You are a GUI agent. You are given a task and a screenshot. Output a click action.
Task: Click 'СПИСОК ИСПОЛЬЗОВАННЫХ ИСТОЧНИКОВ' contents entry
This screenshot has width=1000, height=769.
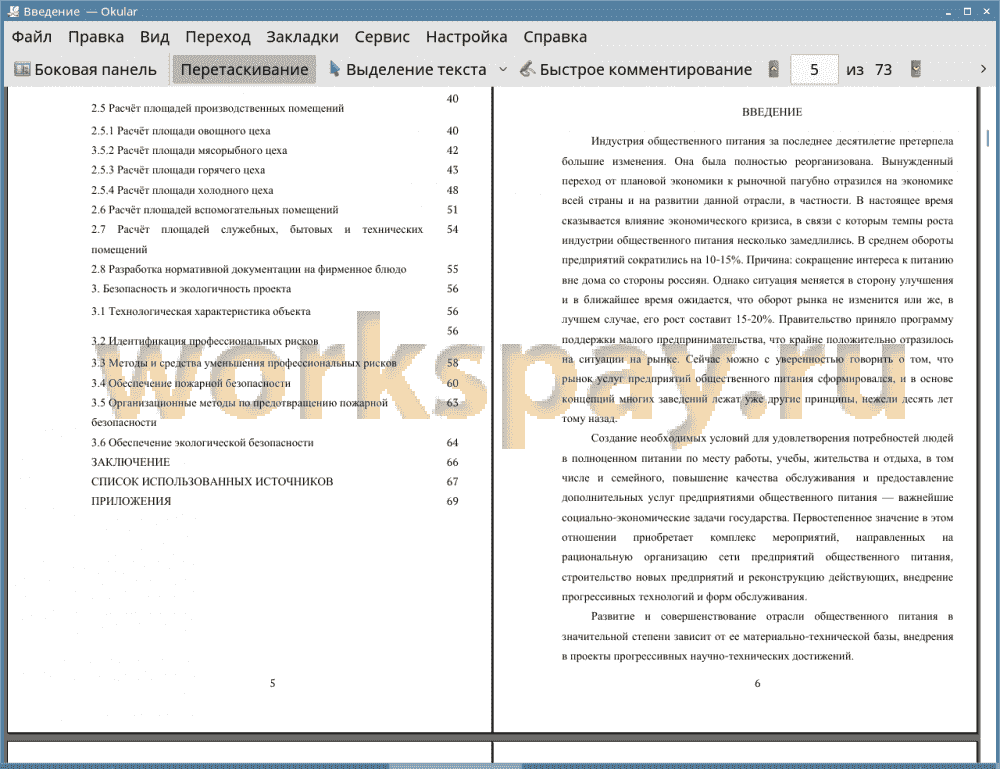[x=212, y=481]
